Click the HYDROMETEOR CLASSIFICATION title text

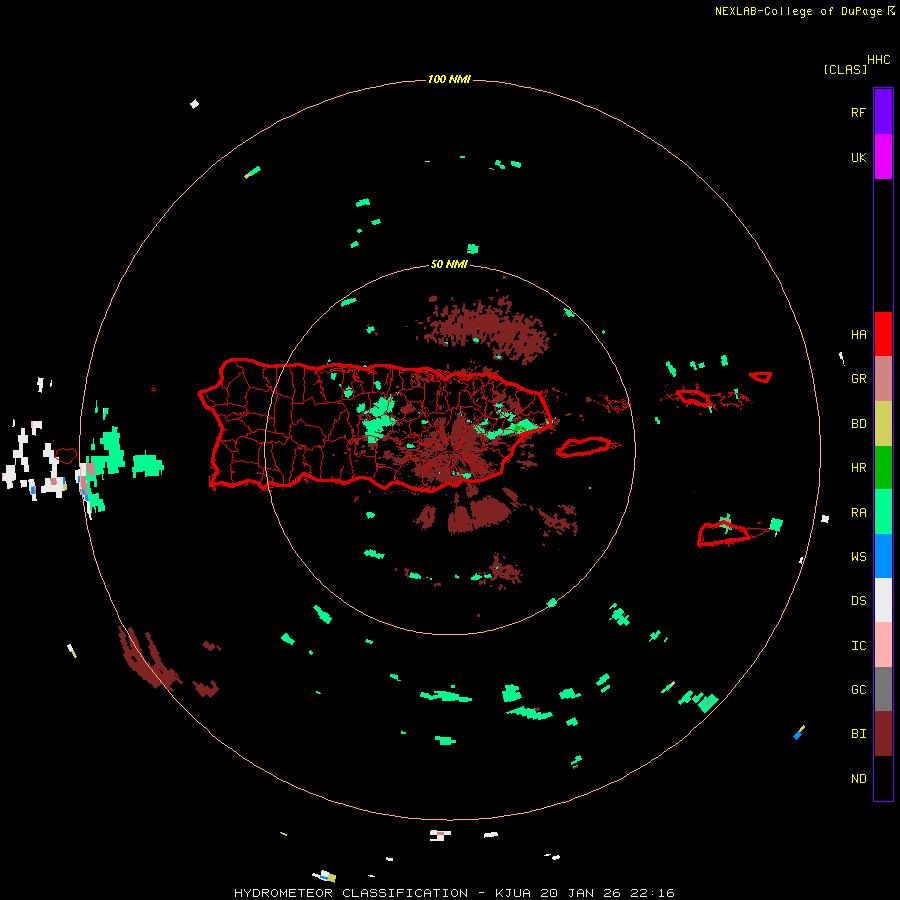351,893
